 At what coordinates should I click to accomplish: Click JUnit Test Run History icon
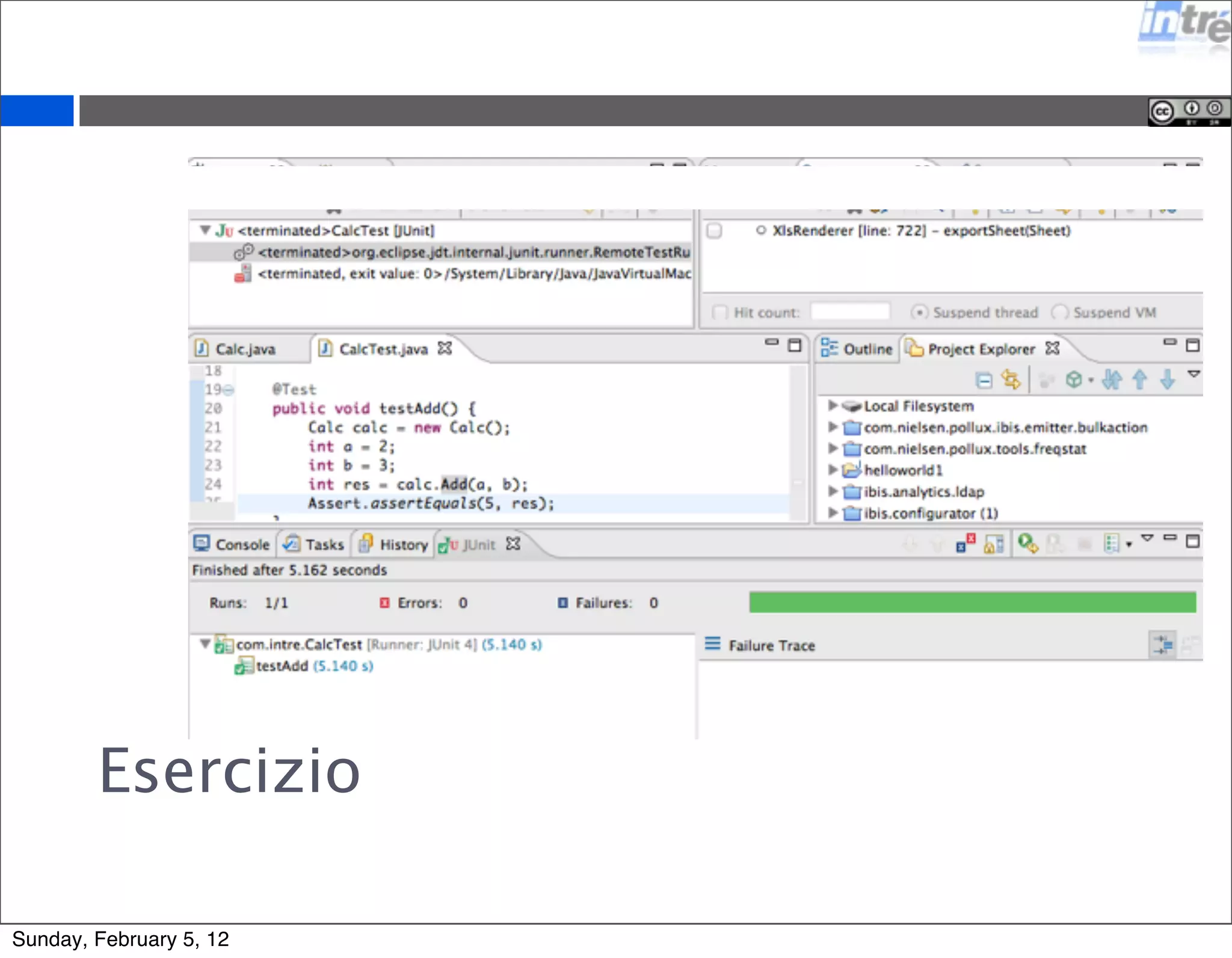click(x=1112, y=544)
